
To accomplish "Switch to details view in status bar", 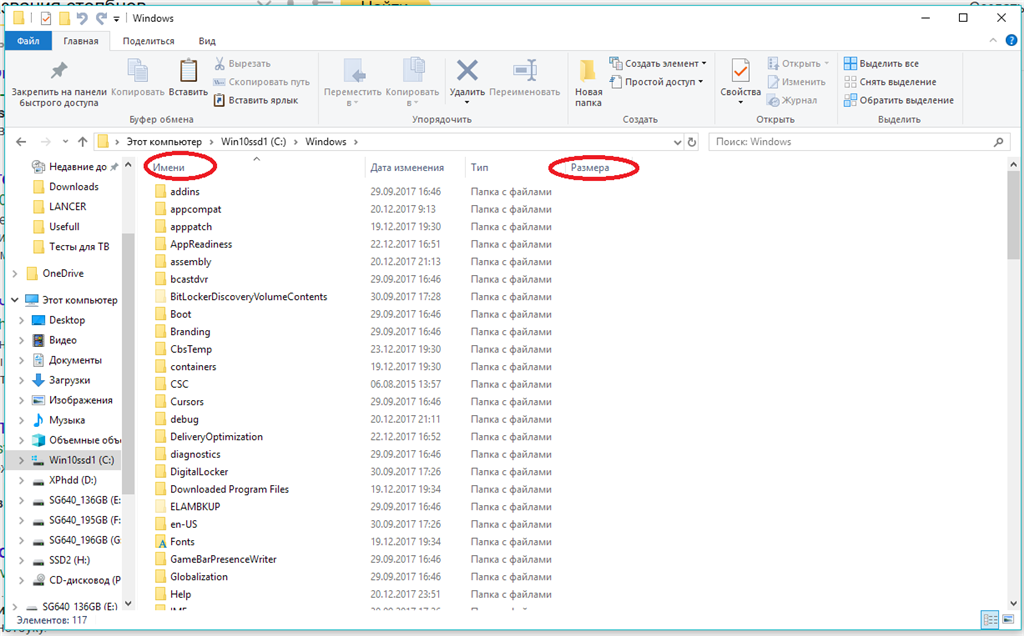I will (x=990, y=620).
